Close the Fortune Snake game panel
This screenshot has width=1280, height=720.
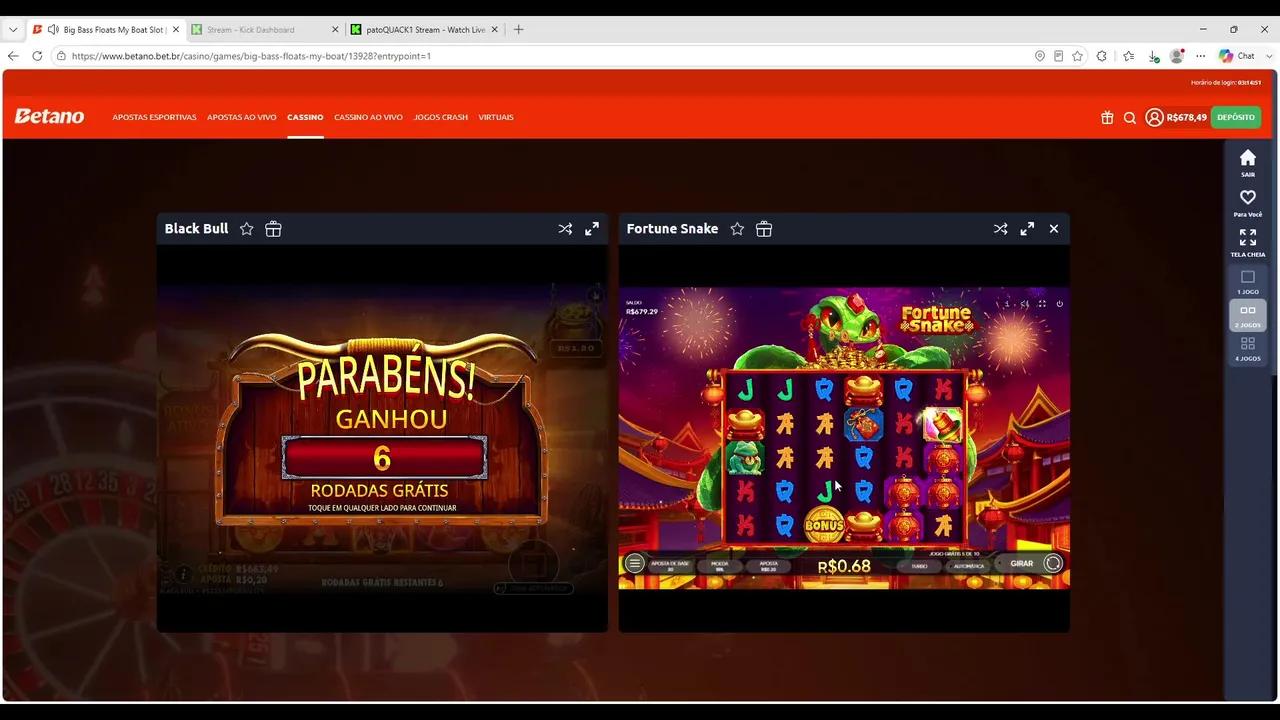1054,229
